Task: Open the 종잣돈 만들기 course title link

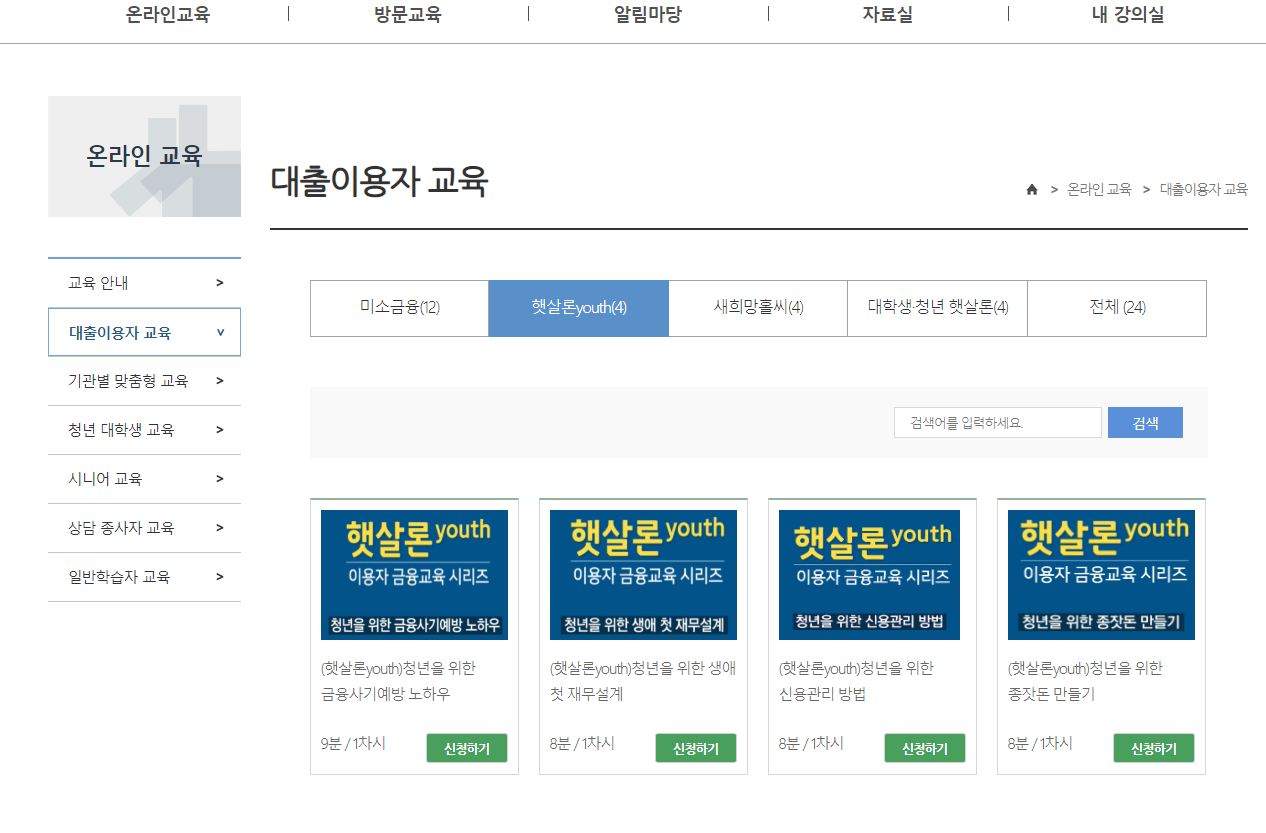Action: [x=1085, y=681]
